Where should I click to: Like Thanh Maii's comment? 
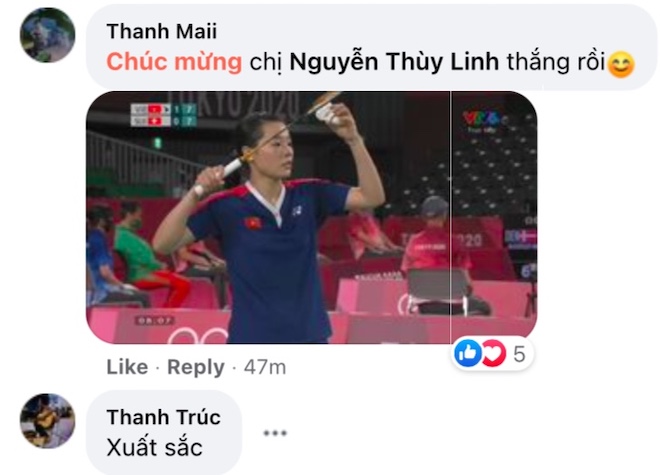point(127,367)
